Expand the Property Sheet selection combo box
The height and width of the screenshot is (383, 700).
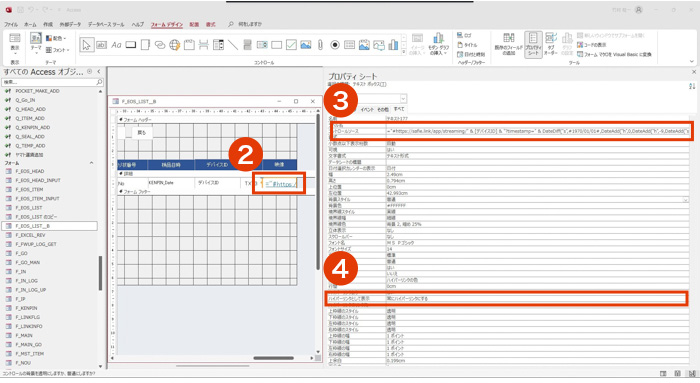tap(403, 98)
